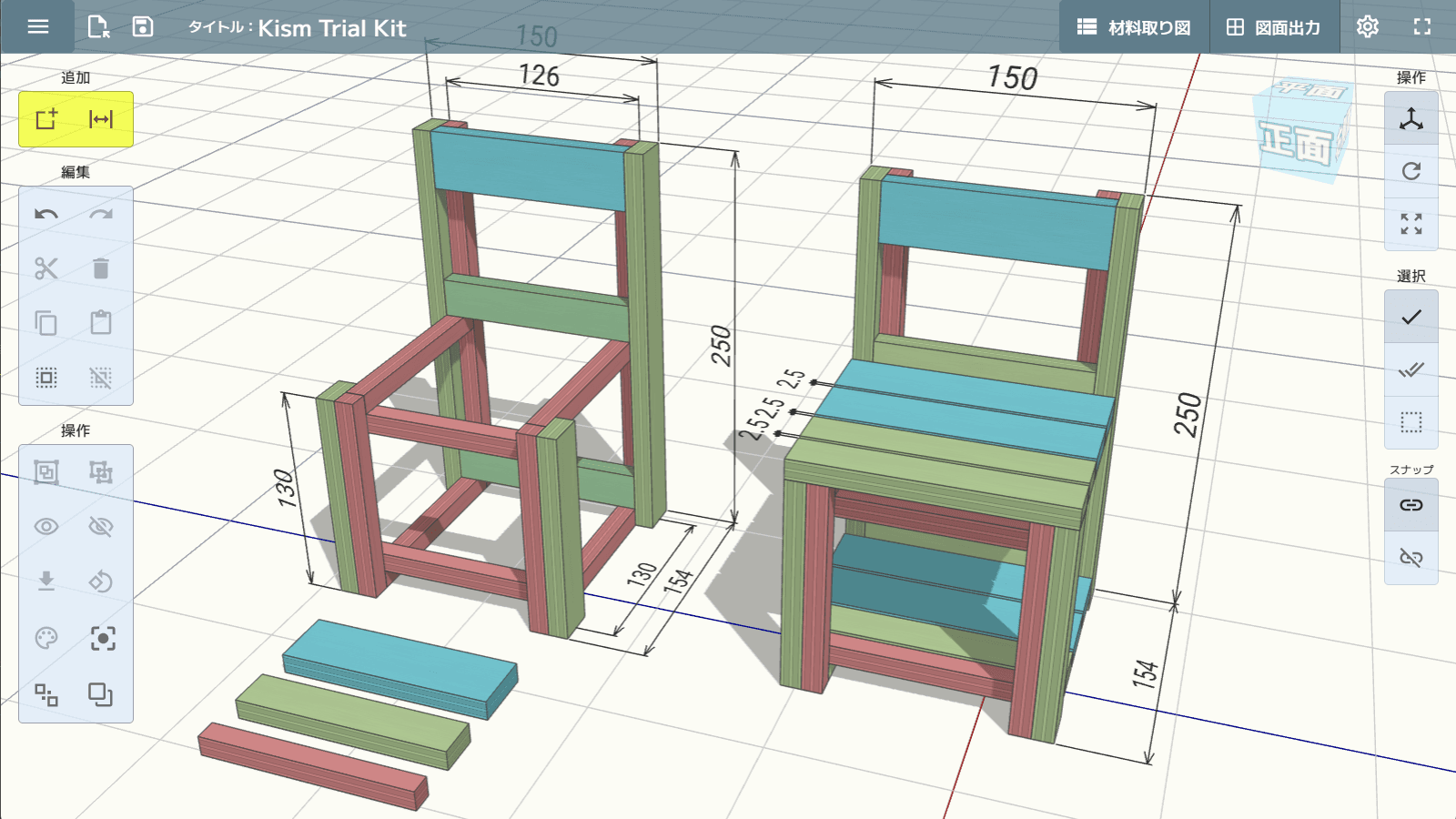
Task: Click the 正面 face of view cube
Action: (x=1296, y=144)
